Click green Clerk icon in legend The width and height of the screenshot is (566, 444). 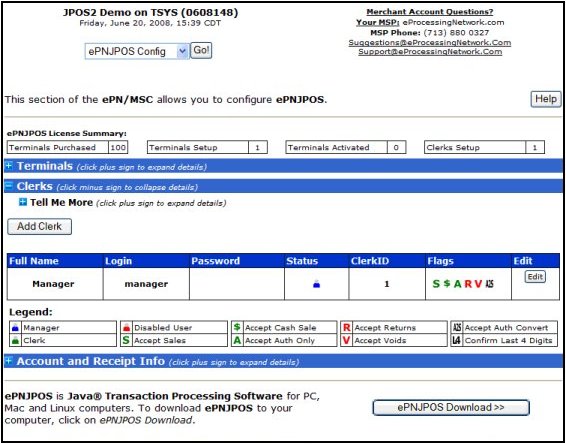point(15,340)
